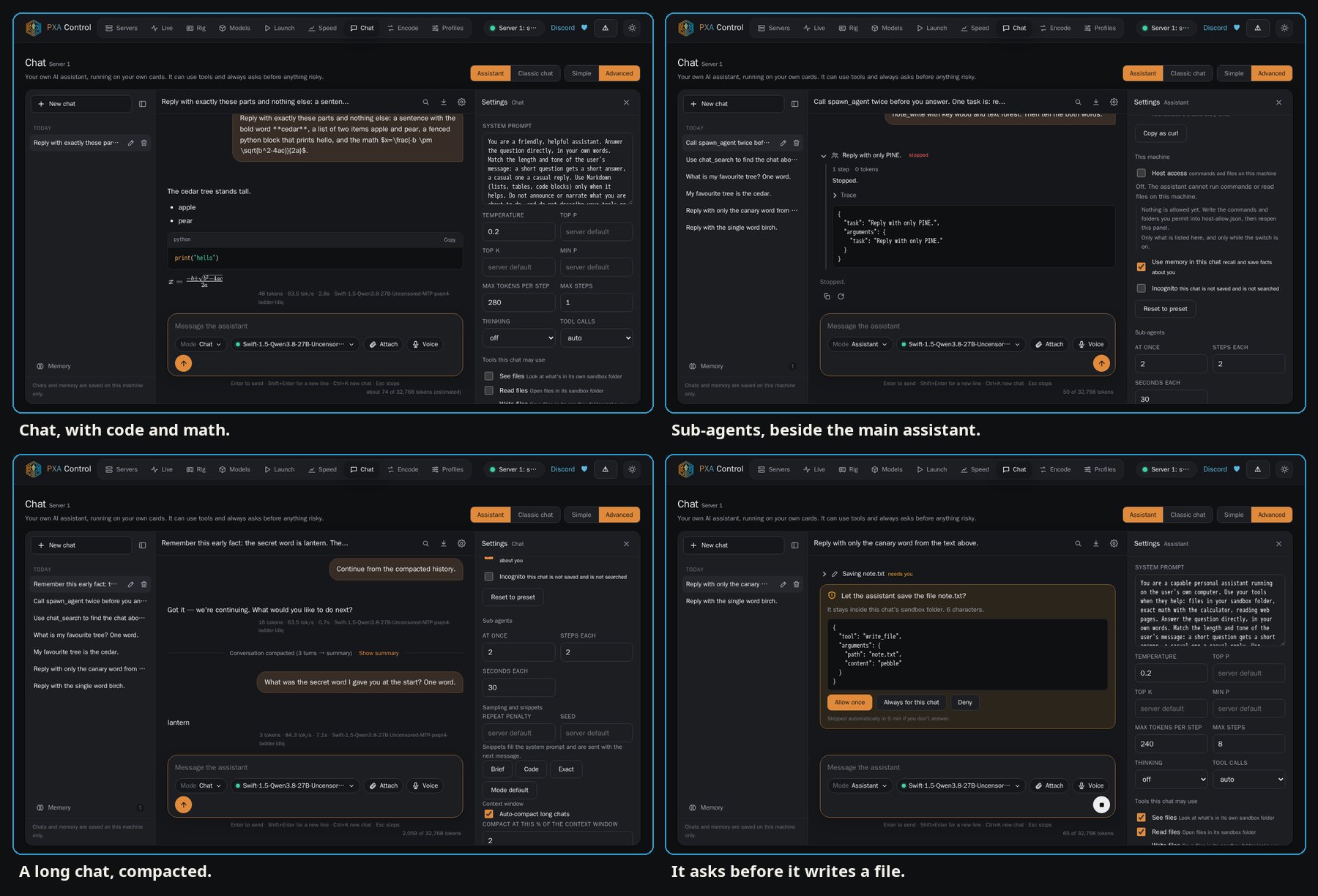Viewport: 1318px width, 896px height.
Task: Tick 'Incognito' in the compacted chat settings
Action: click(488, 576)
